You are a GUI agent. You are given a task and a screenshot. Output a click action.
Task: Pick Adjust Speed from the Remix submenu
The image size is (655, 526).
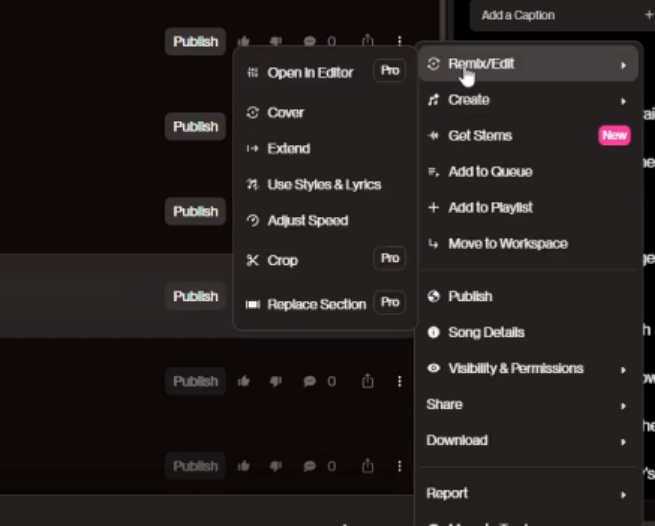307,221
